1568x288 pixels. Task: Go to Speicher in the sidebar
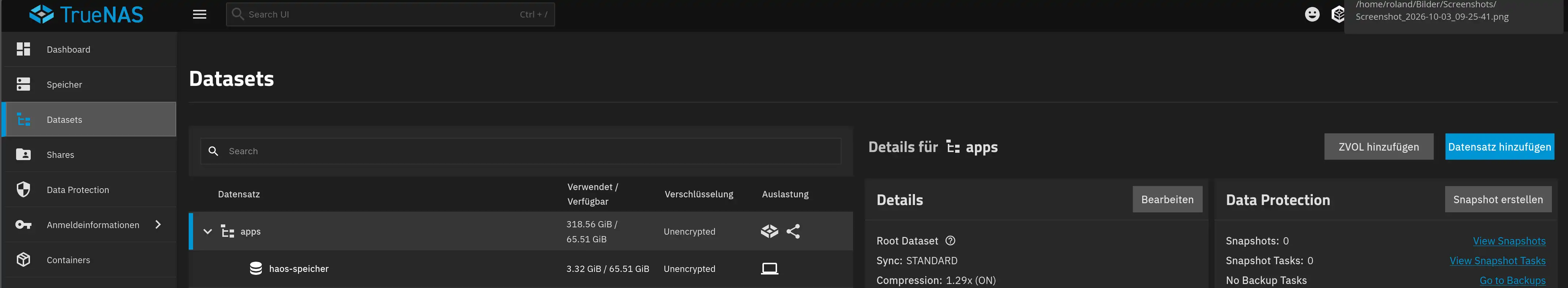coord(90,85)
